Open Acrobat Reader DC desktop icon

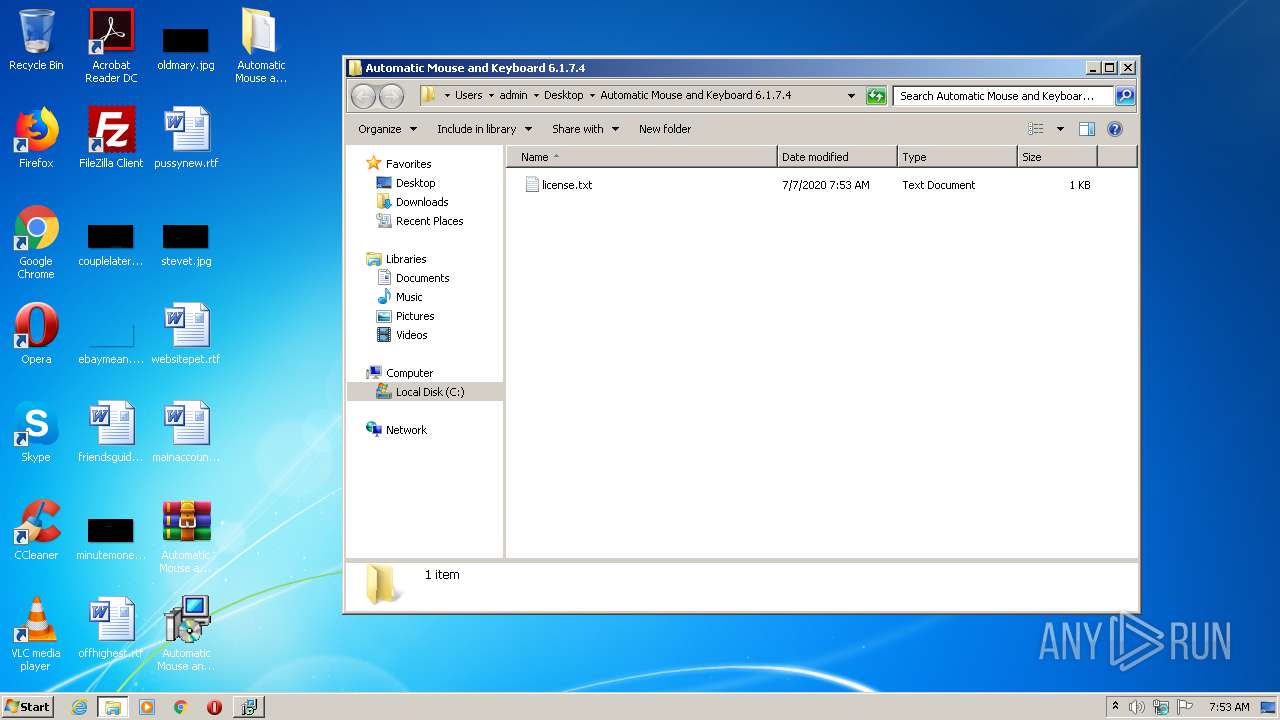pyautogui.click(x=111, y=45)
